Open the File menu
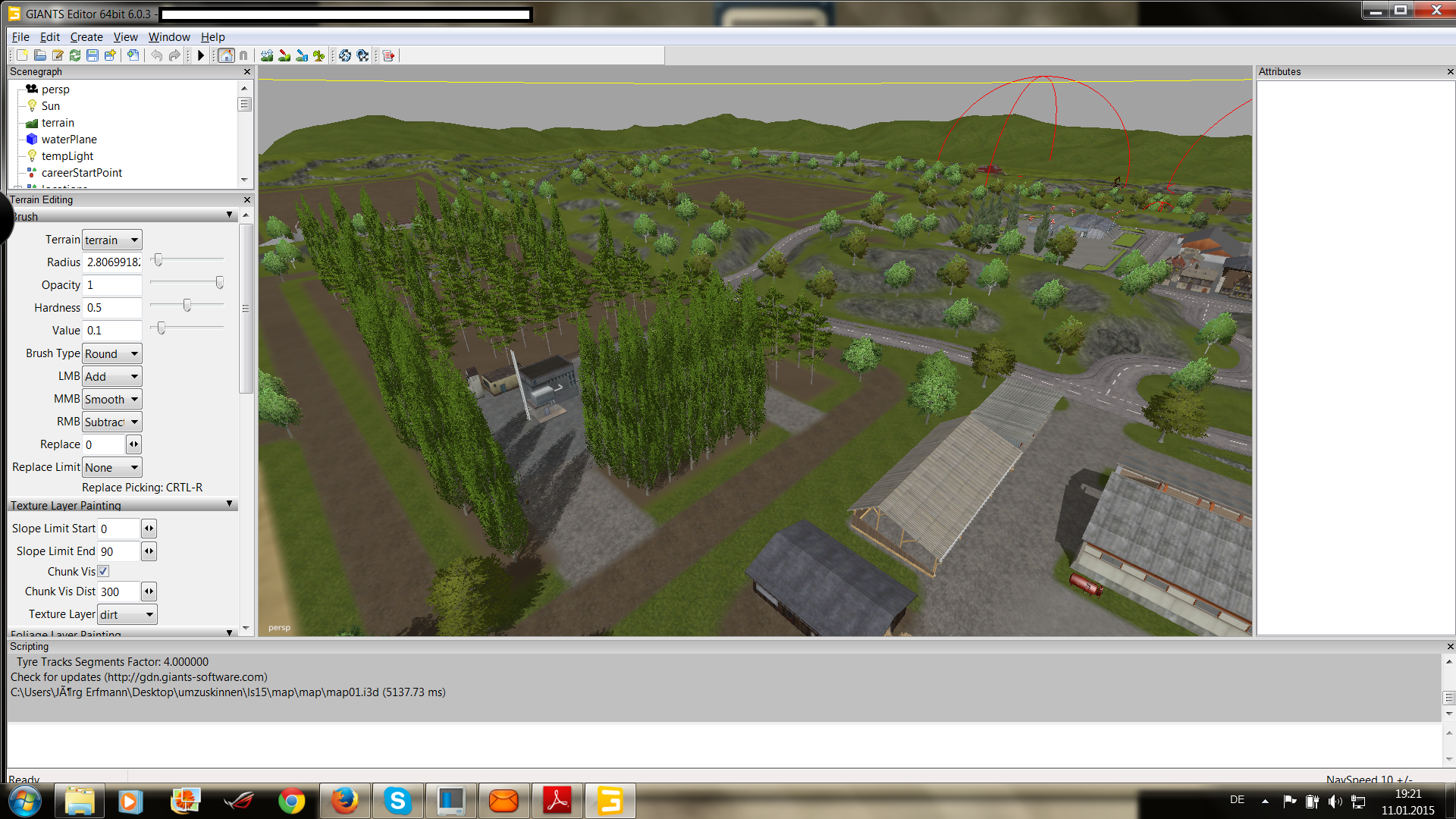The image size is (1456, 819). [20, 37]
